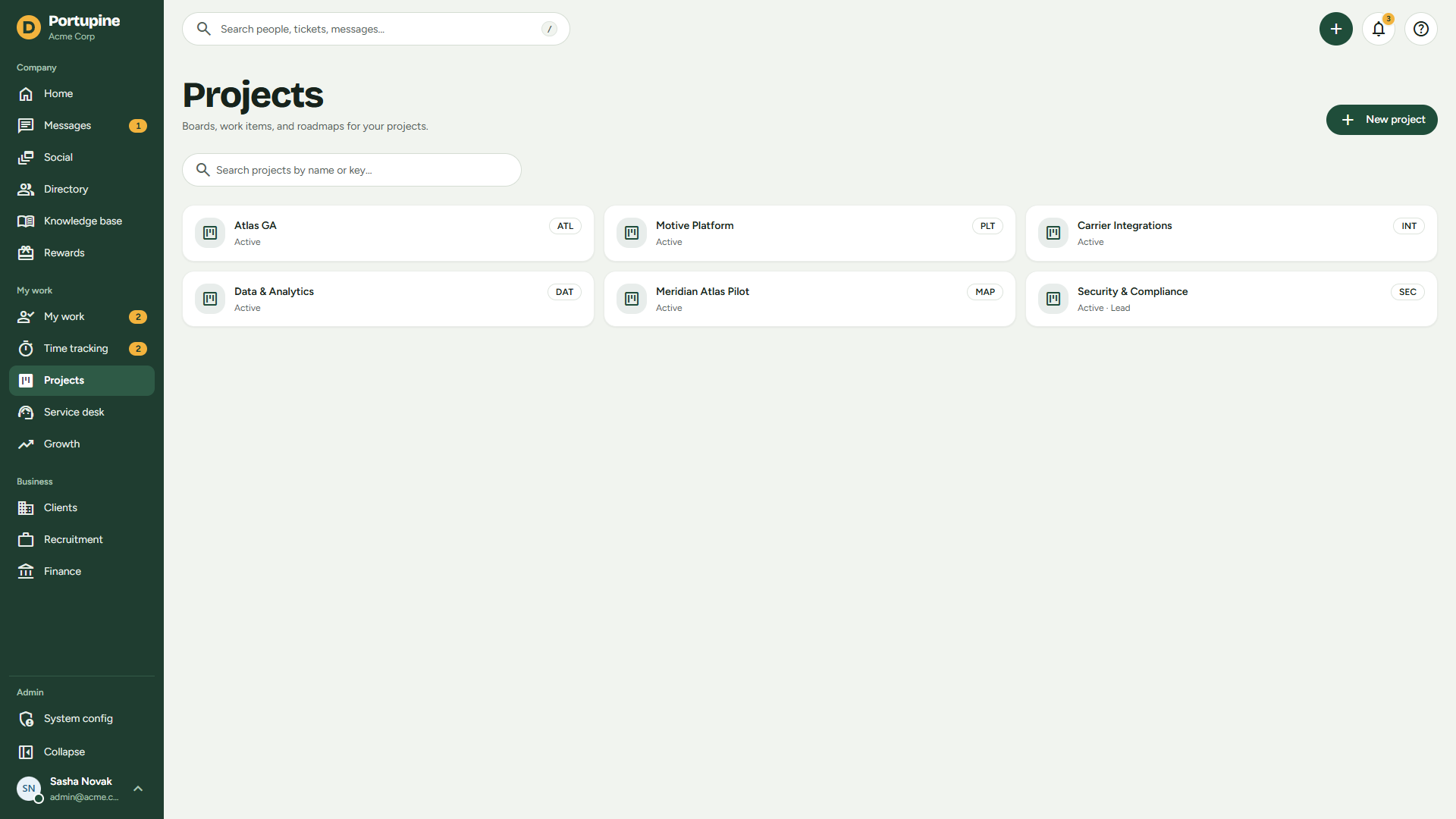Click the PLT key badge
The width and height of the screenshot is (1456, 819).
point(987,226)
